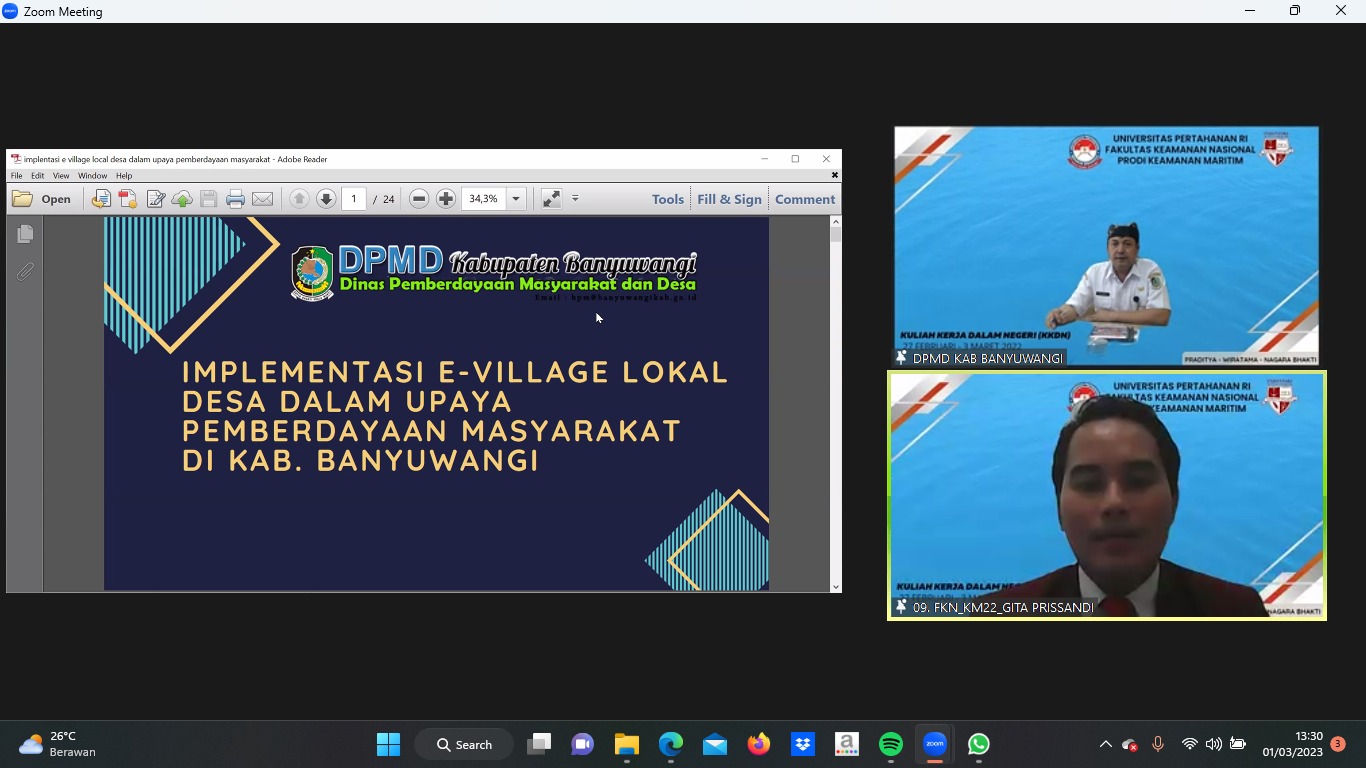1366x768 pixels.
Task: Open Spotify from the taskbar
Action: 891,744
